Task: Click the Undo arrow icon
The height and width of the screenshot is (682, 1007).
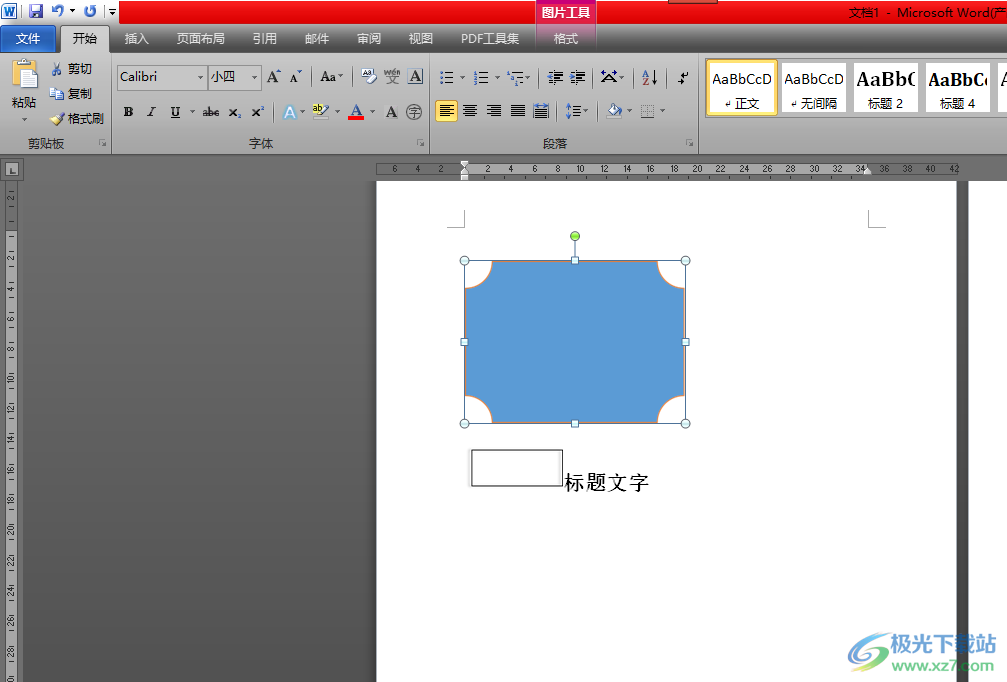Action: 58,11
